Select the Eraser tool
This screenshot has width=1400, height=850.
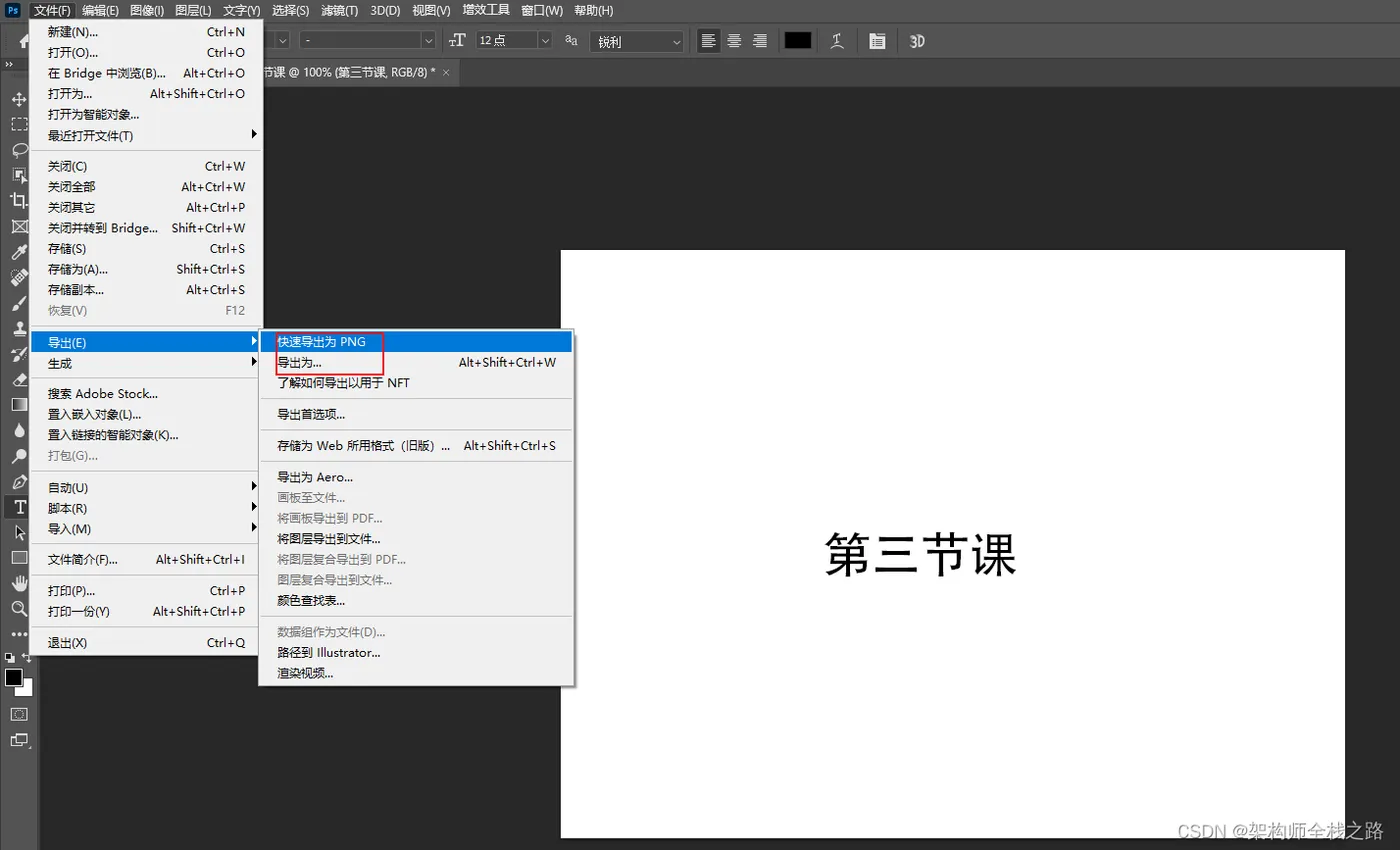click(19, 380)
